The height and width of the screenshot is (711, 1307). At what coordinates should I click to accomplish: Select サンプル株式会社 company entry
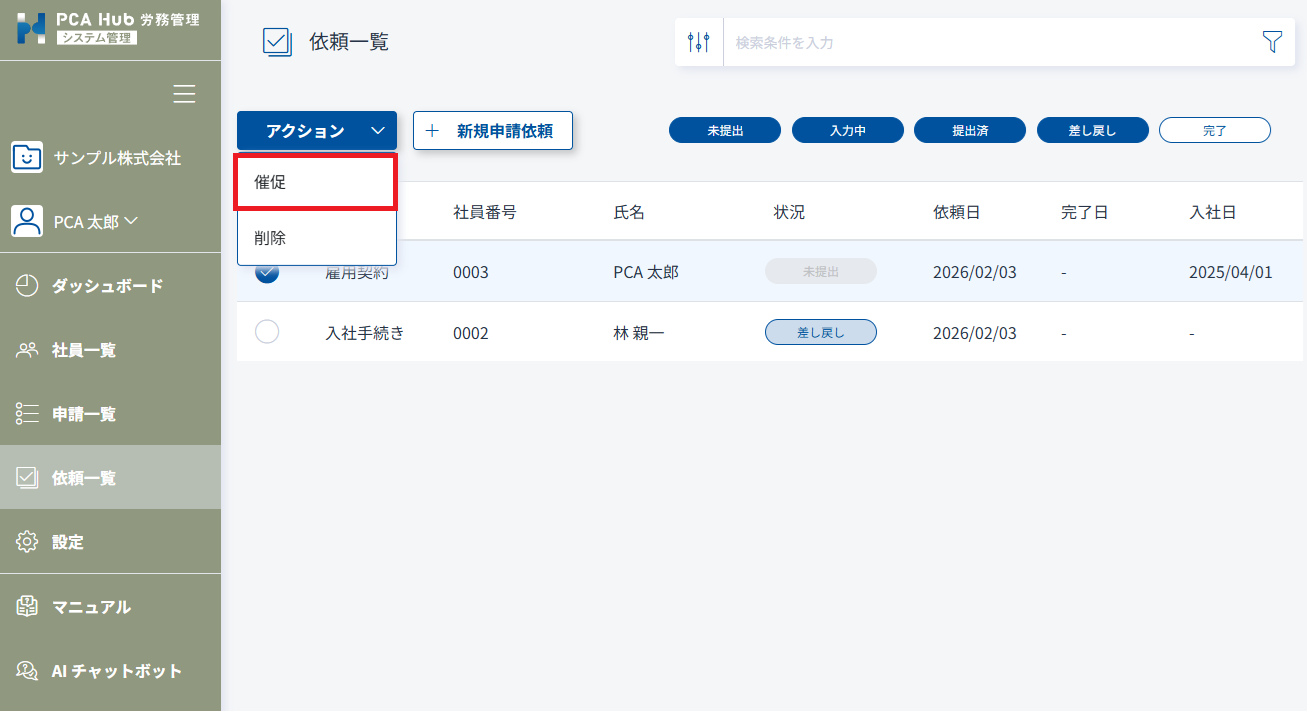coord(117,158)
